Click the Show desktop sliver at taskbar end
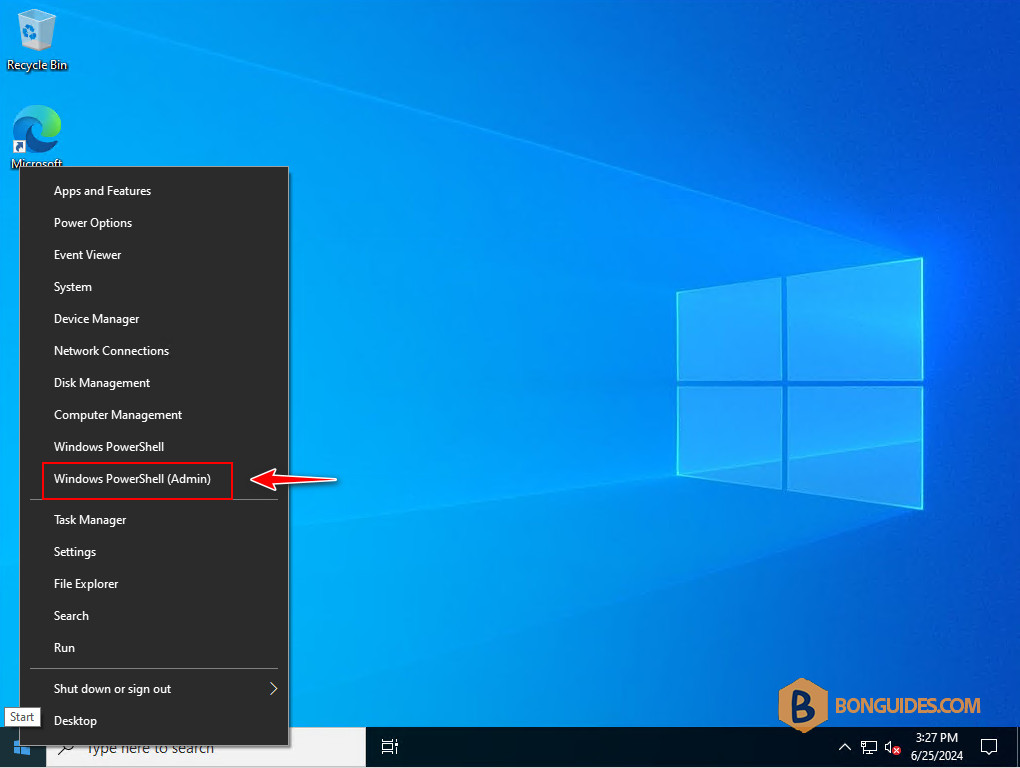The image size is (1020, 768). point(1017,748)
